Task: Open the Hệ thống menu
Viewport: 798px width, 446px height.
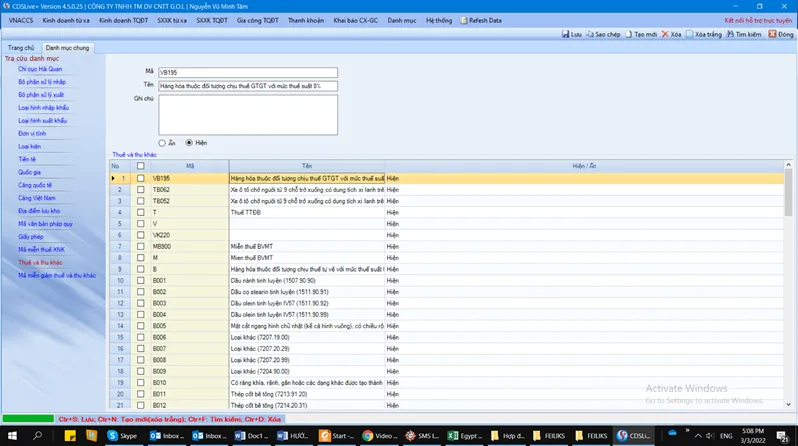Action: tap(438, 20)
